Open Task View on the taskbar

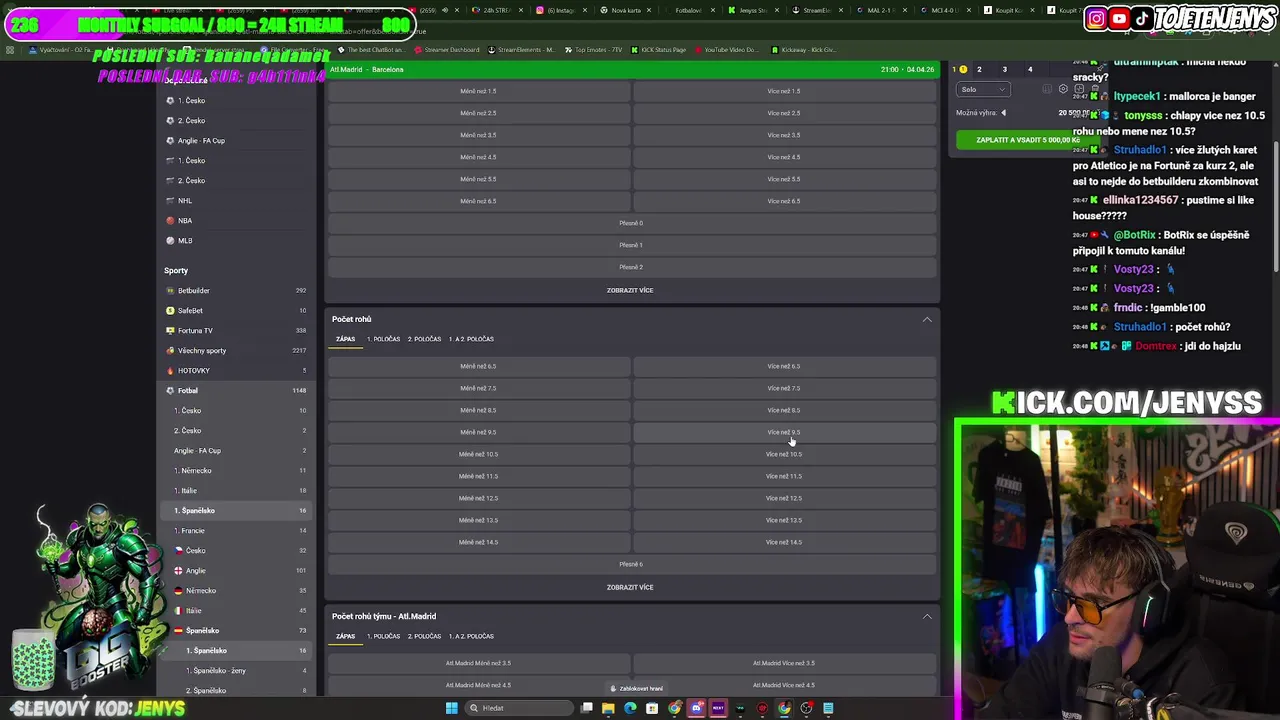(x=587, y=708)
